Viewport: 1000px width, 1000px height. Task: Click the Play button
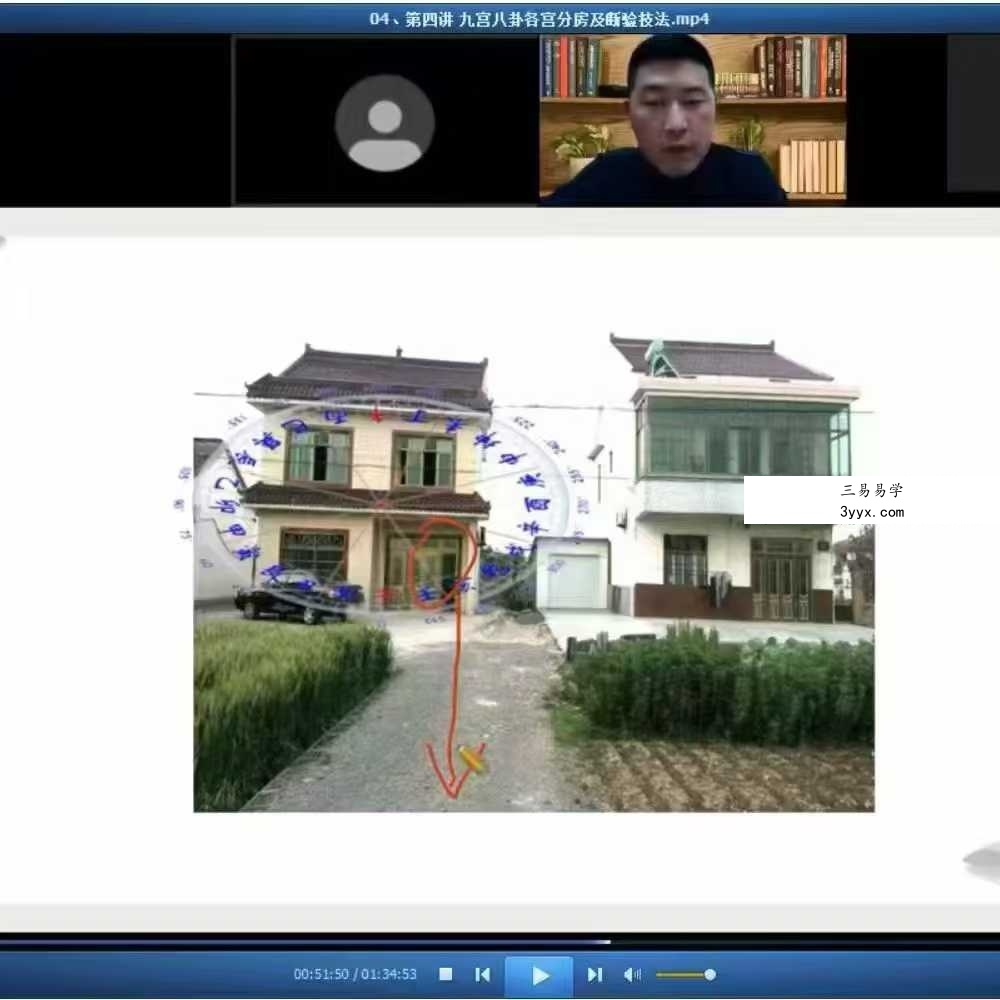point(539,976)
